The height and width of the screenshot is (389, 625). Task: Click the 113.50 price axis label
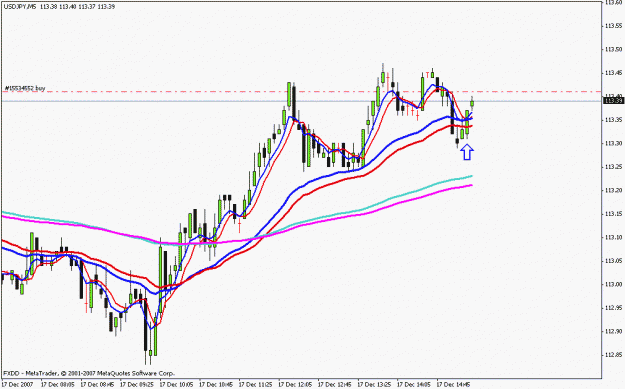(x=613, y=49)
